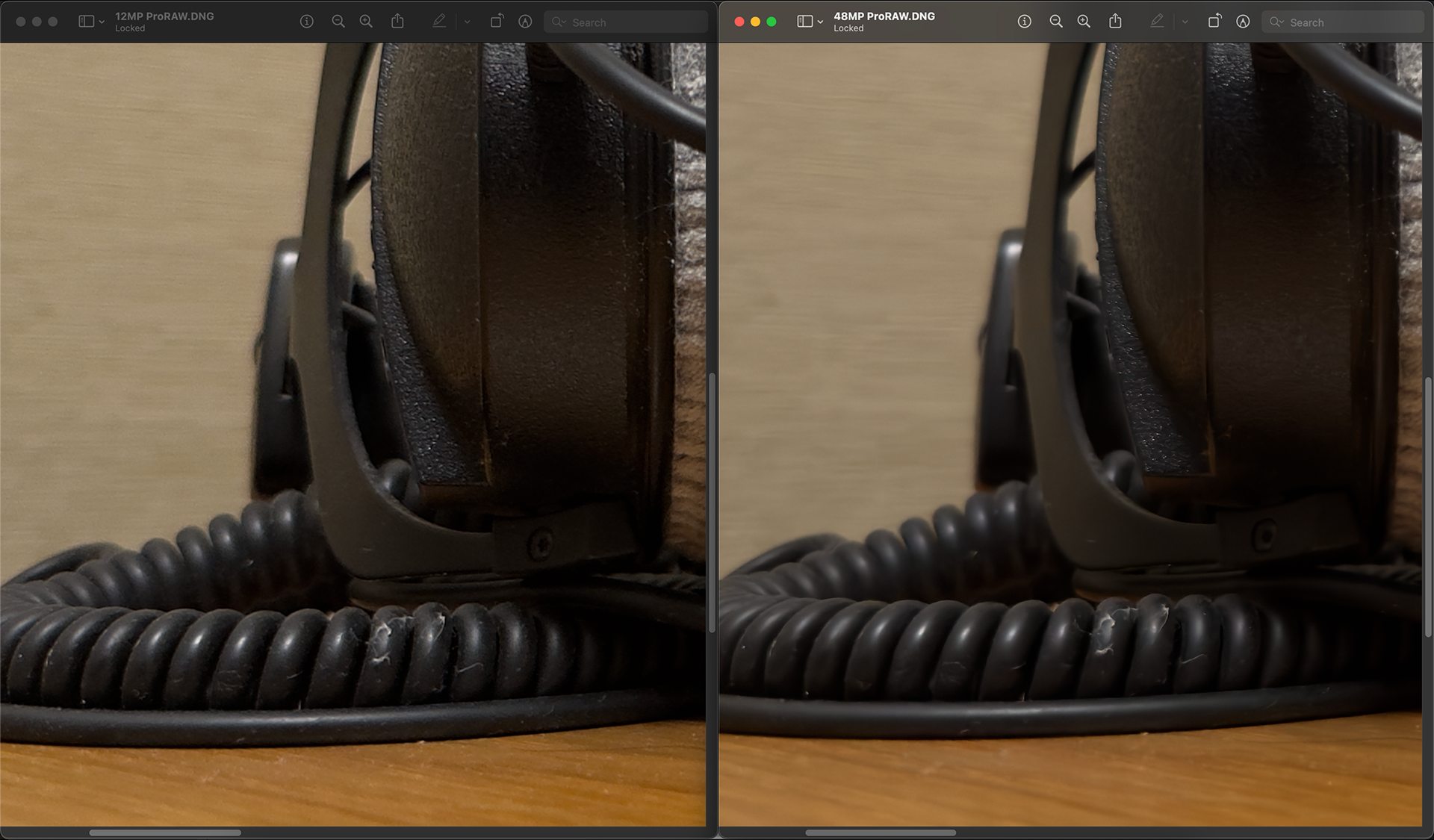
Task: Zoom in on the 48MP ProRAW window
Action: point(1084,22)
